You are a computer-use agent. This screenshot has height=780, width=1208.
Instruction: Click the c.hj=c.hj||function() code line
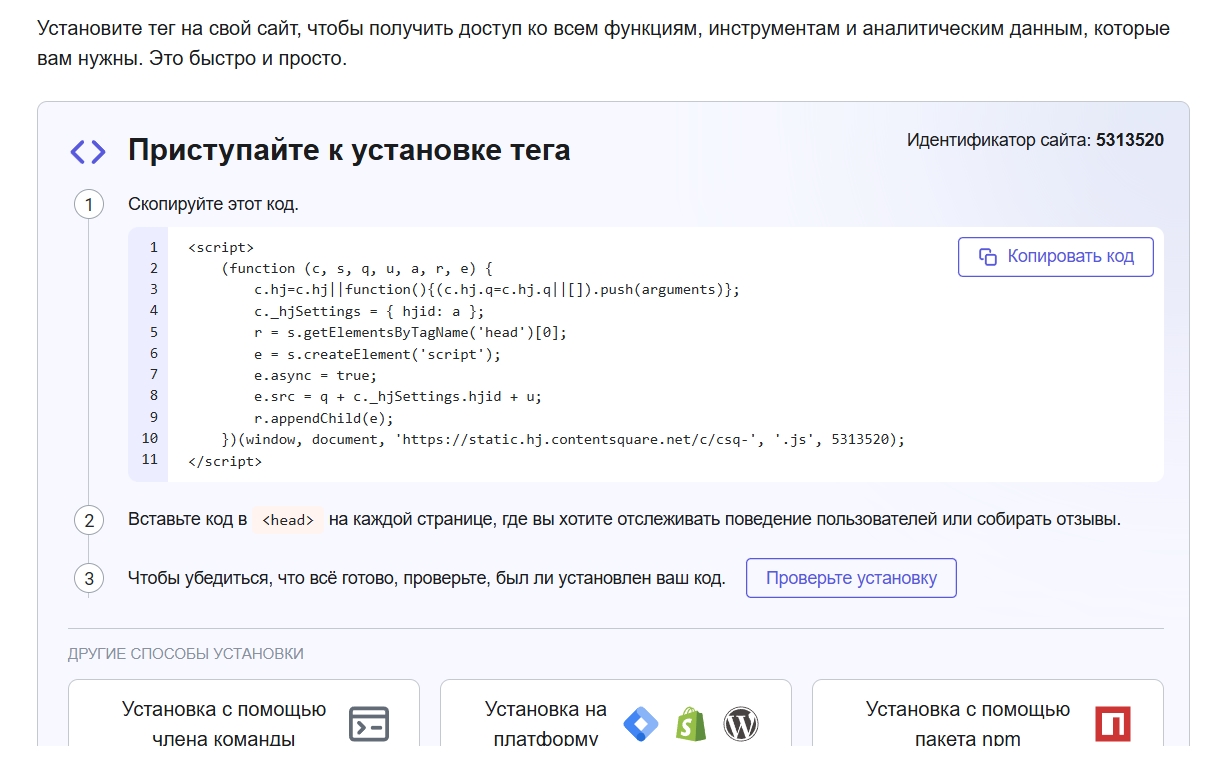(497, 290)
